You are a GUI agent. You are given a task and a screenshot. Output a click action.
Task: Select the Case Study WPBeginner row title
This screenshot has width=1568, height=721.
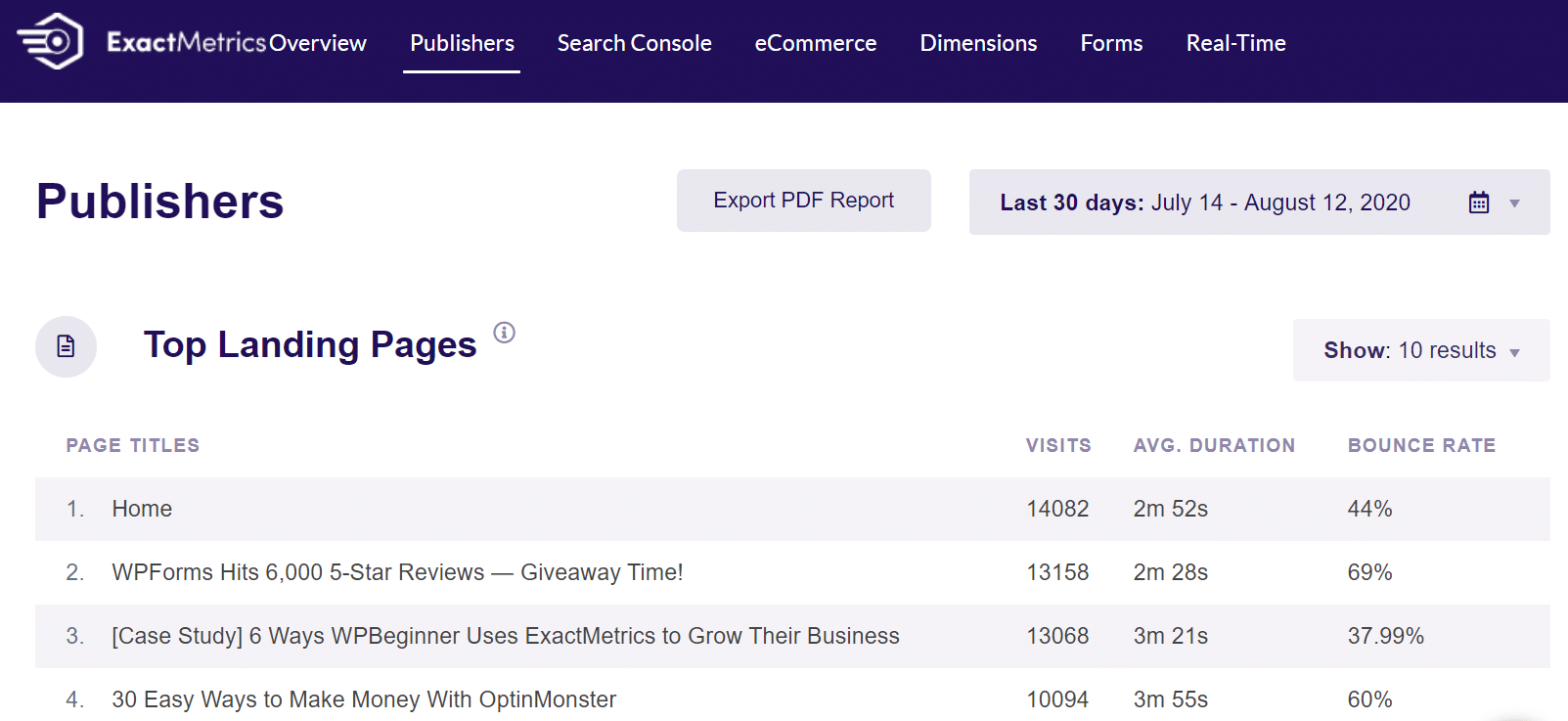coord(506,636)
